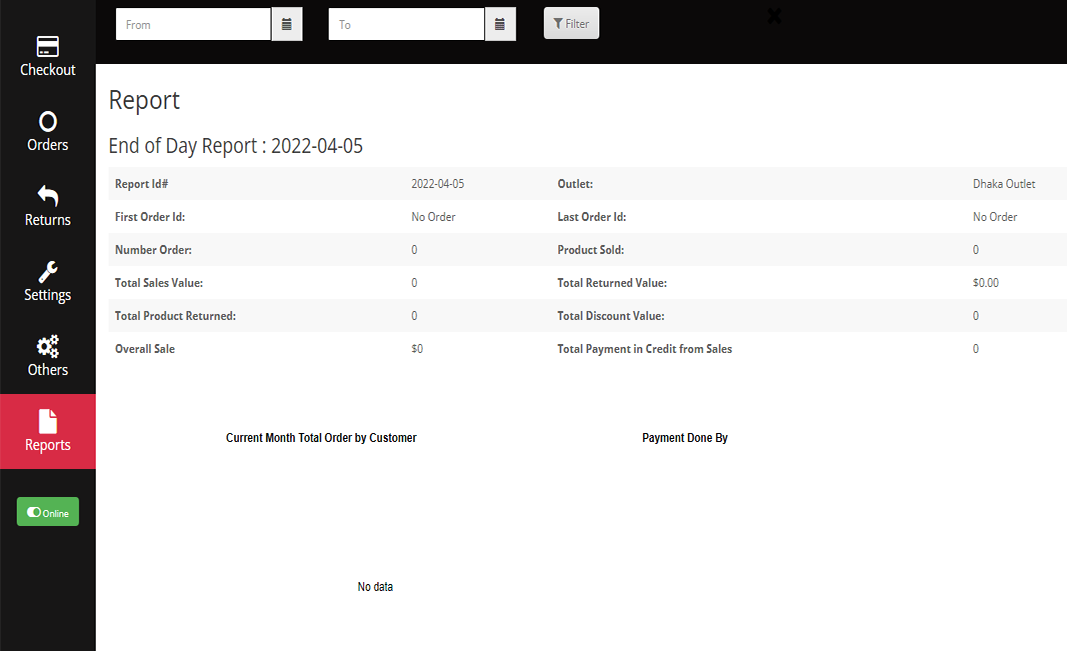
Task: Open Settings using the wrench icon
Action: point(48,272)
